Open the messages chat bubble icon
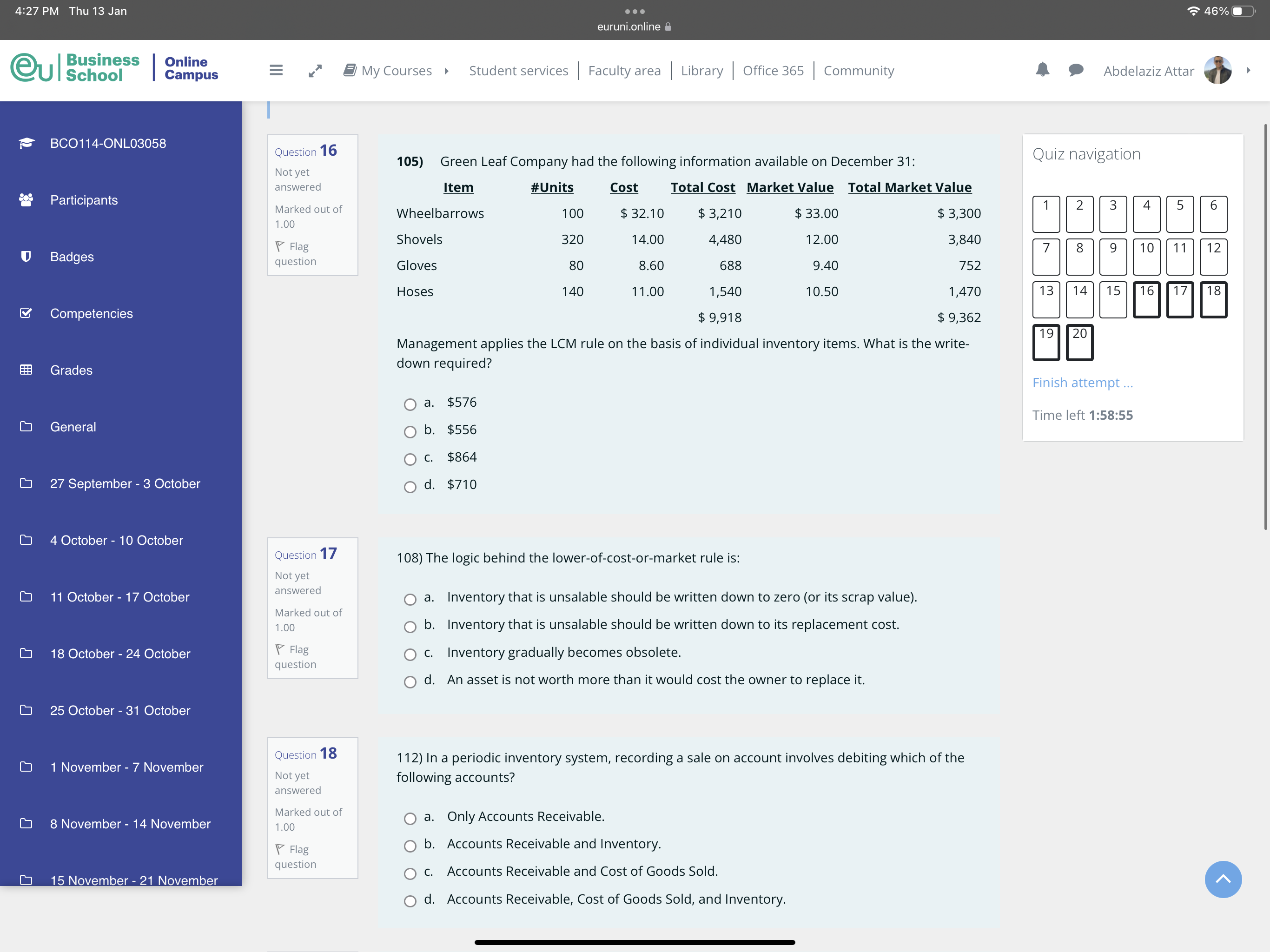 pos(1075,70)
